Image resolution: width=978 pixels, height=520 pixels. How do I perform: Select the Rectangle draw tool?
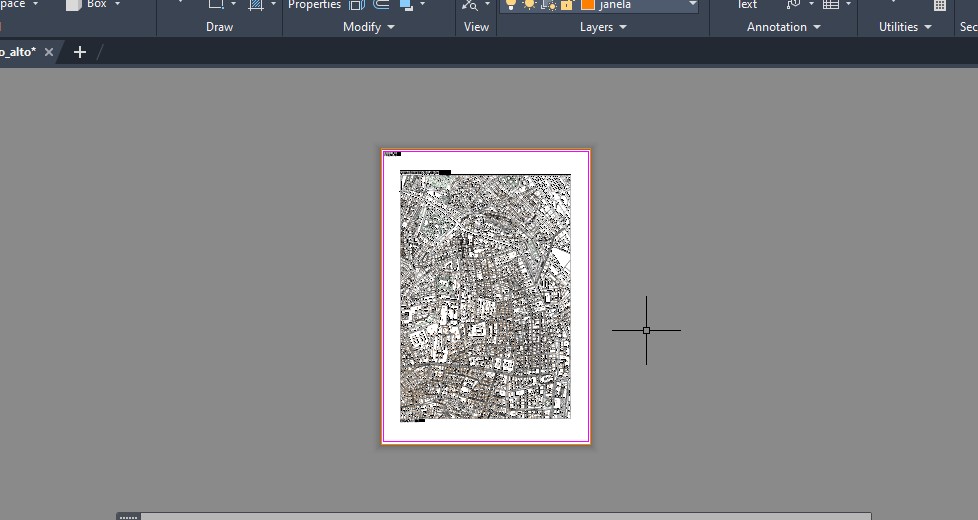(216, 4)
